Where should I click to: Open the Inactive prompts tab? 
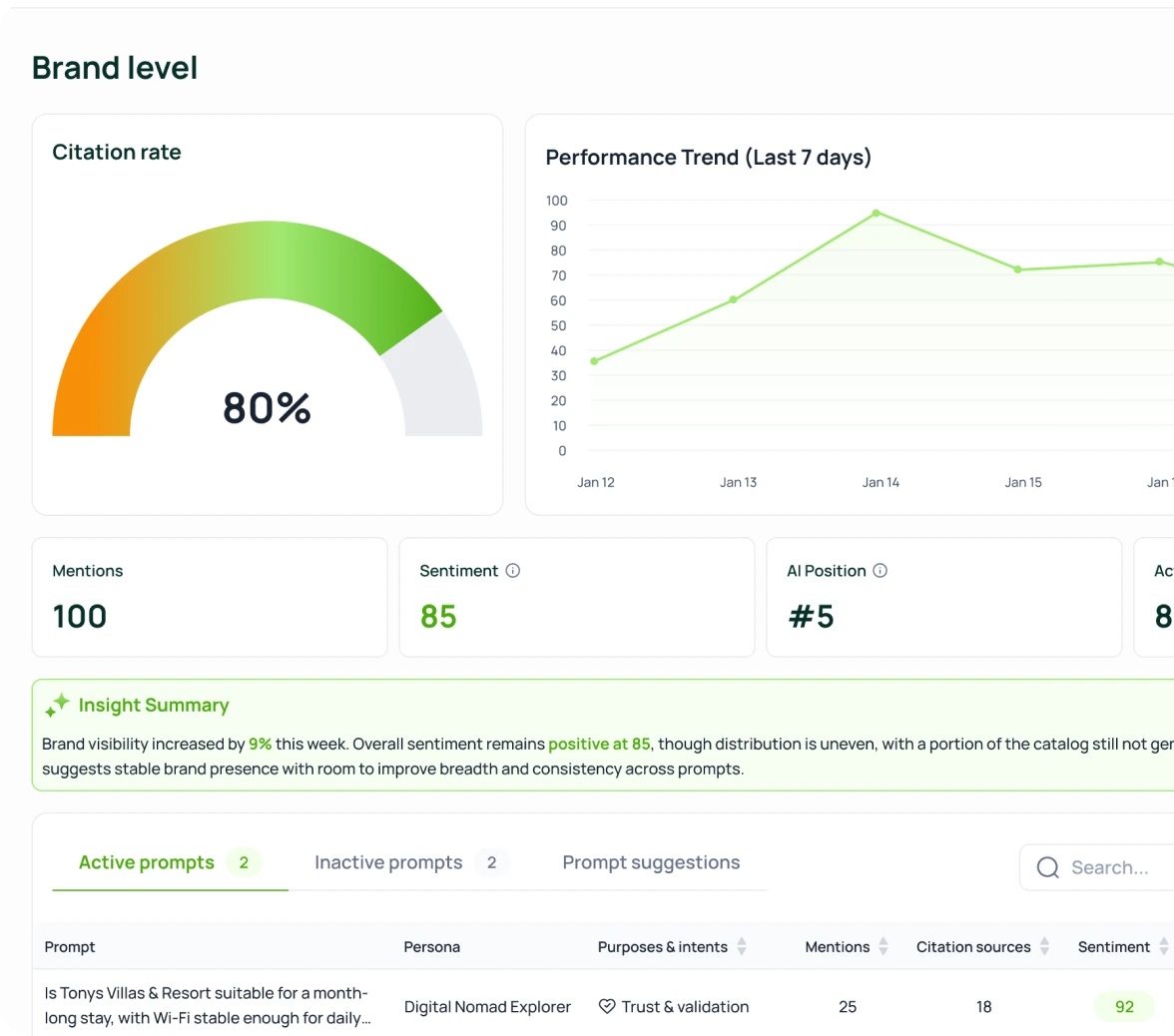click(388, 862)
